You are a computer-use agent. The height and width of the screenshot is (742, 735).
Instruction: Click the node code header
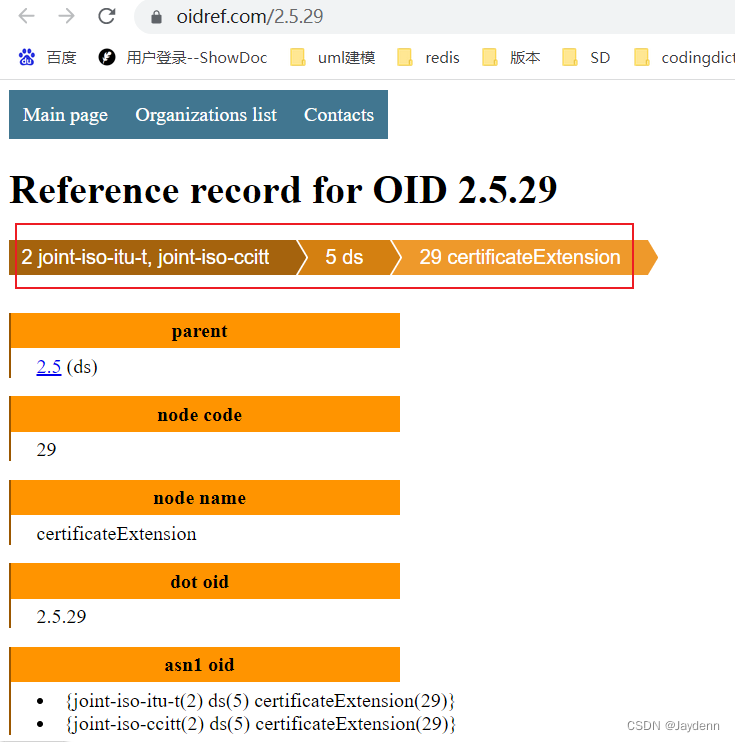point(205,415)
